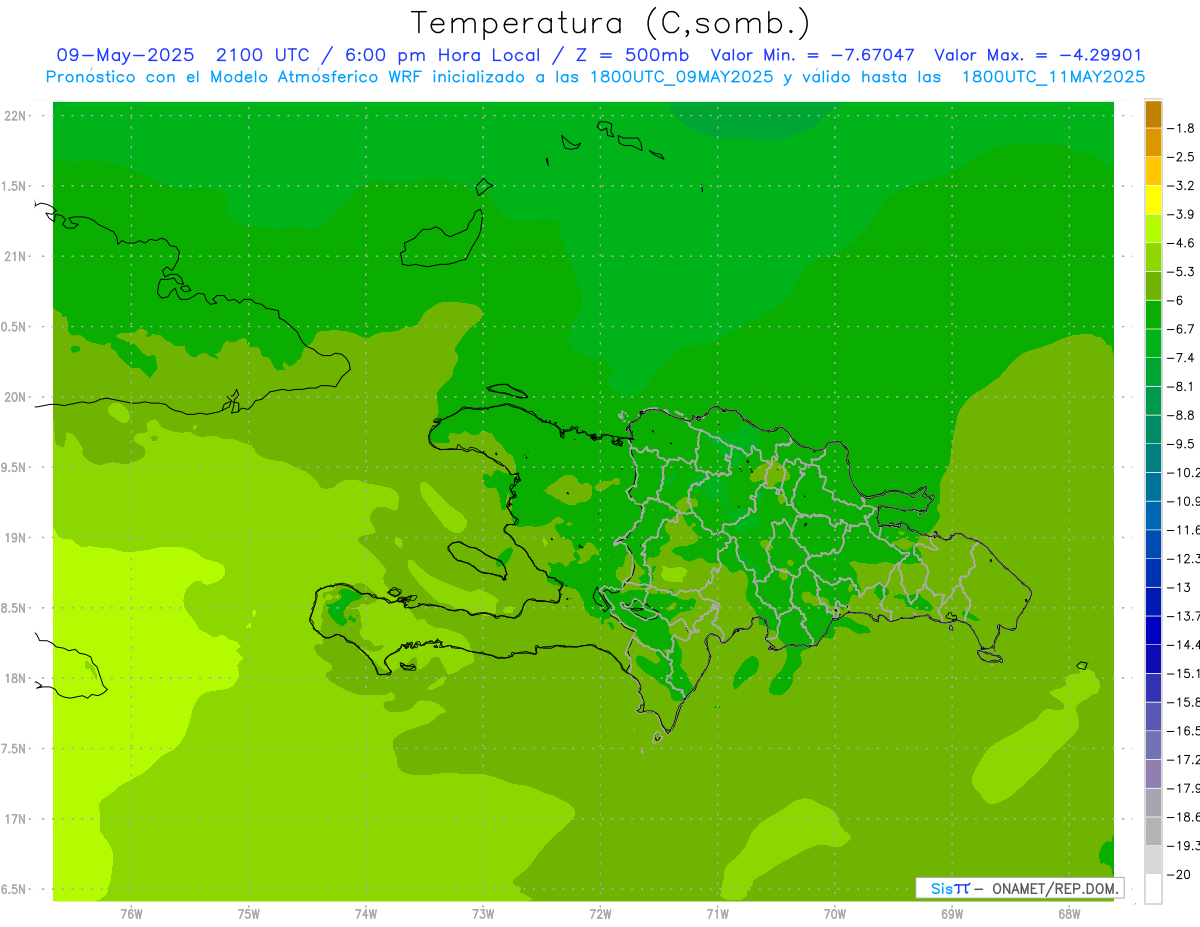Click the '-8.8' colorbar value
The width and height of the screenshot is (1200, 927).
1182,415
